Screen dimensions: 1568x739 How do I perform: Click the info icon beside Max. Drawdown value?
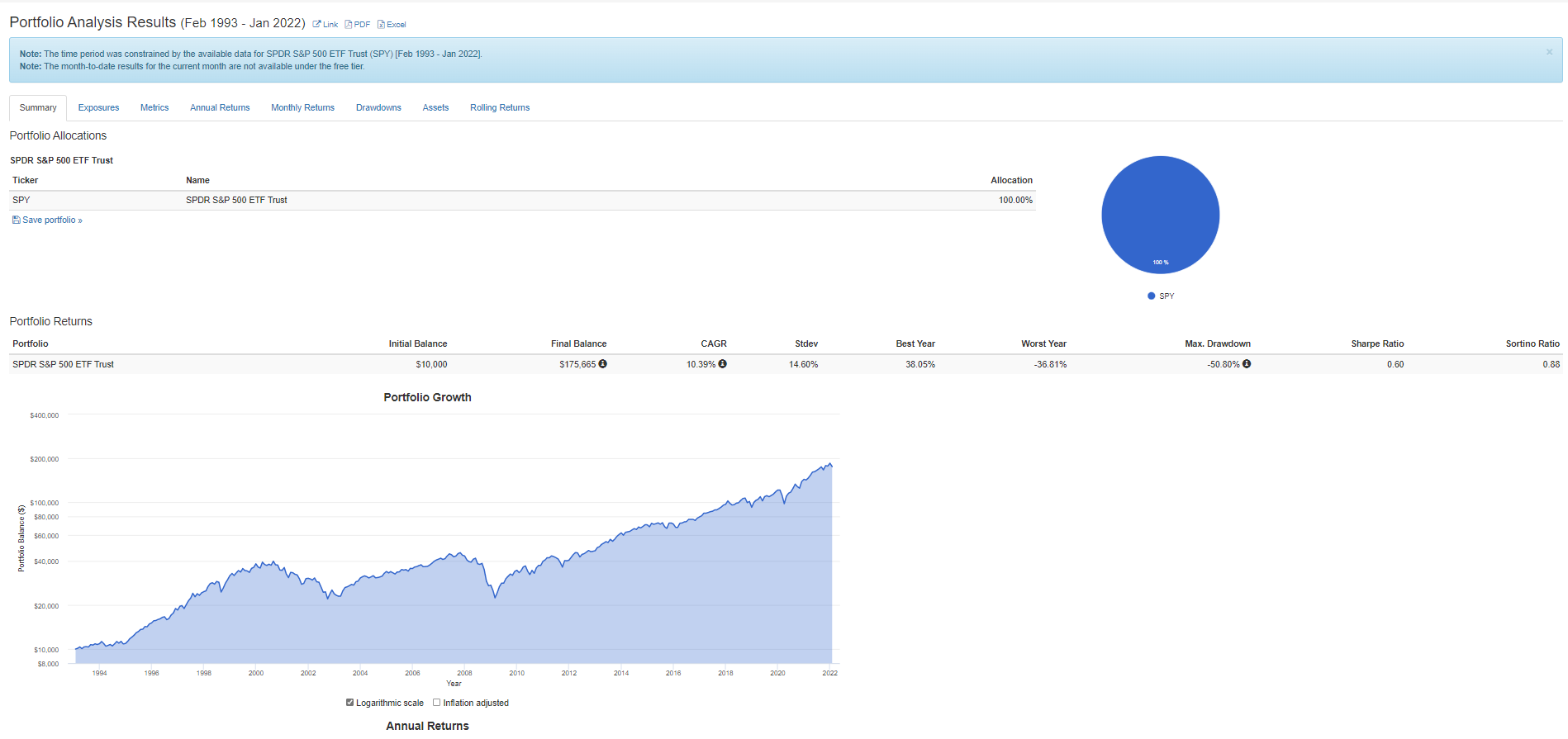click(x=1247, y=364)
